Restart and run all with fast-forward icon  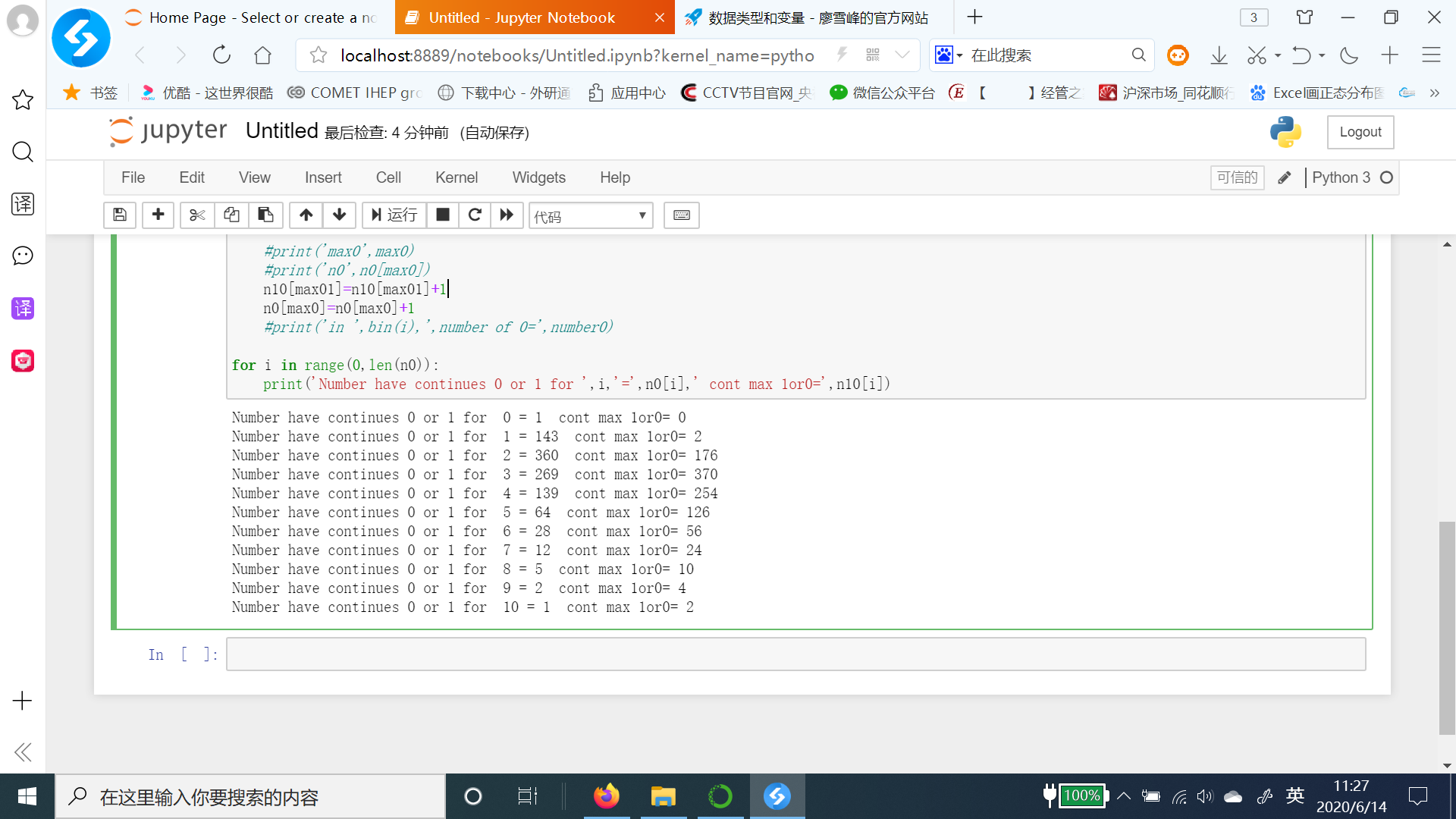pyautogui.click(x=507, y=215)
